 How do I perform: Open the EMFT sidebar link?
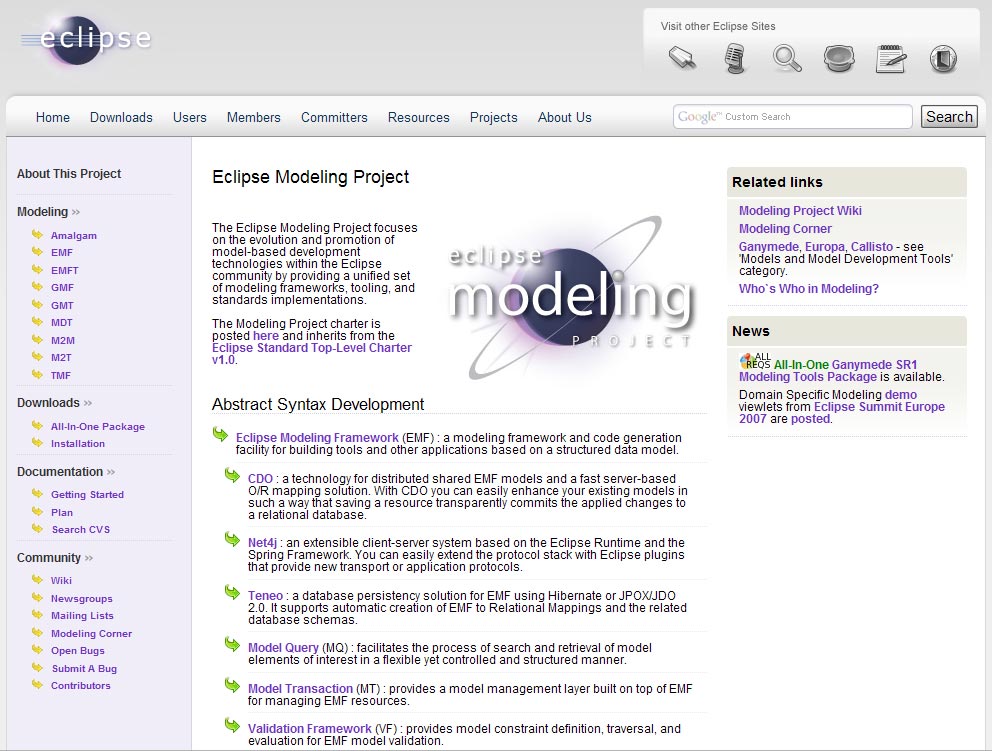[x=65, y=270]
